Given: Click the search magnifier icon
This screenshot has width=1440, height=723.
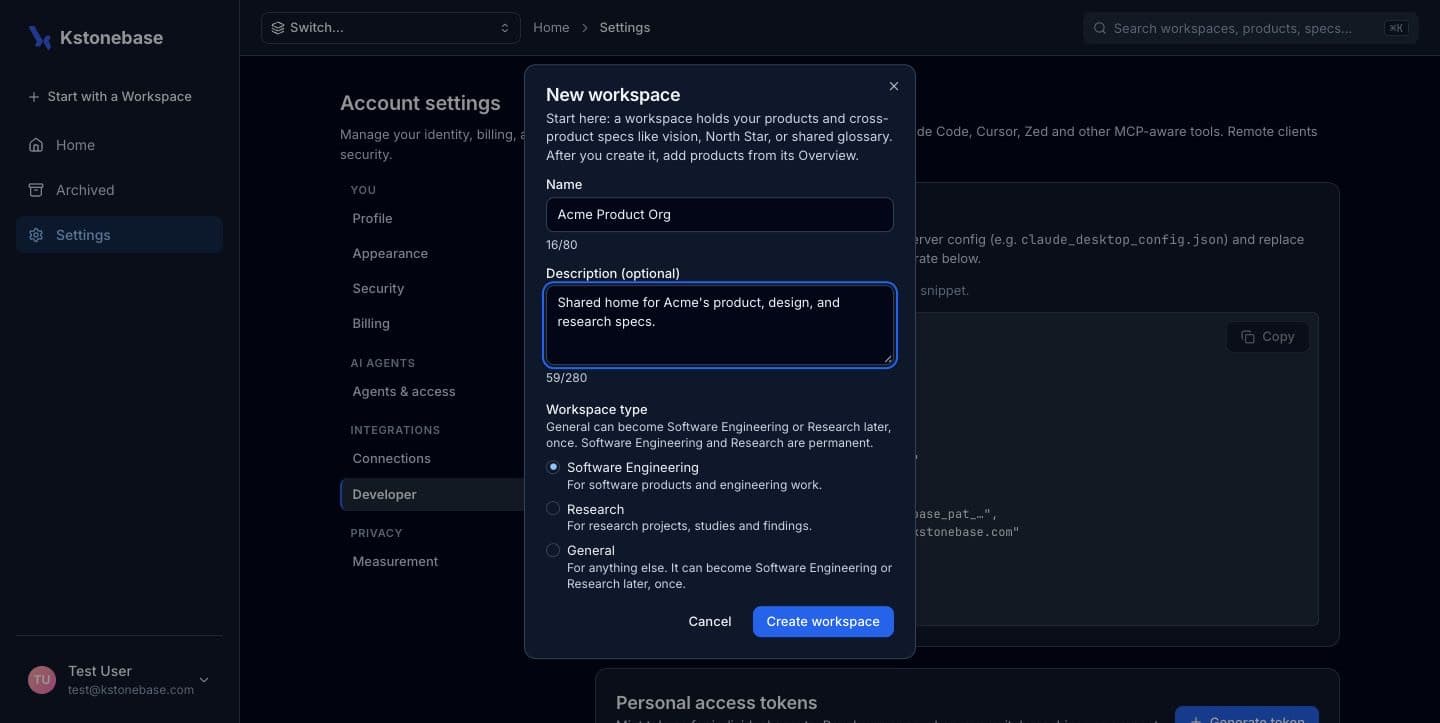Looking at the screenshot, I should (x=1100, y=28).
